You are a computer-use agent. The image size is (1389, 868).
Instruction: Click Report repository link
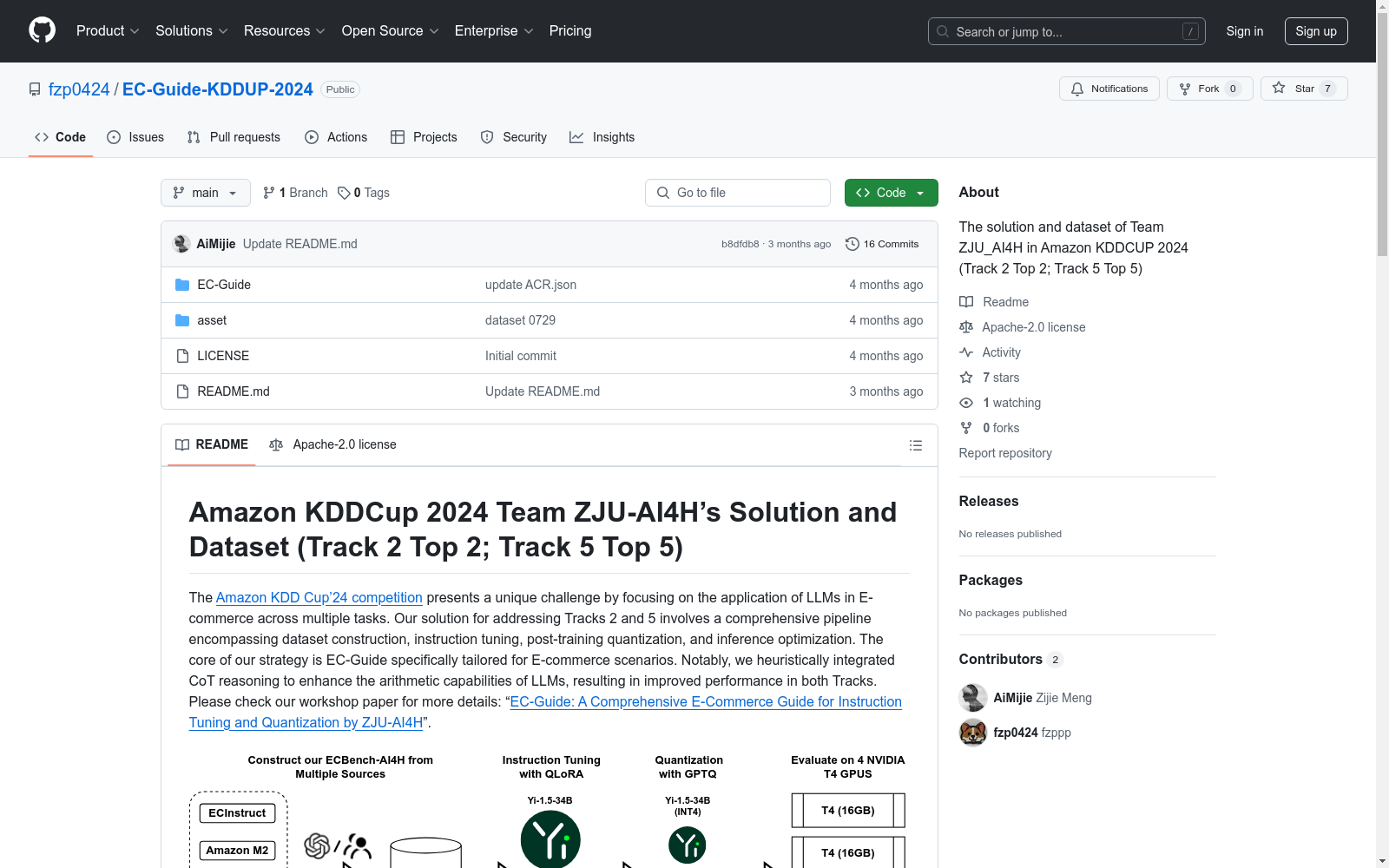click(1005, 453)
